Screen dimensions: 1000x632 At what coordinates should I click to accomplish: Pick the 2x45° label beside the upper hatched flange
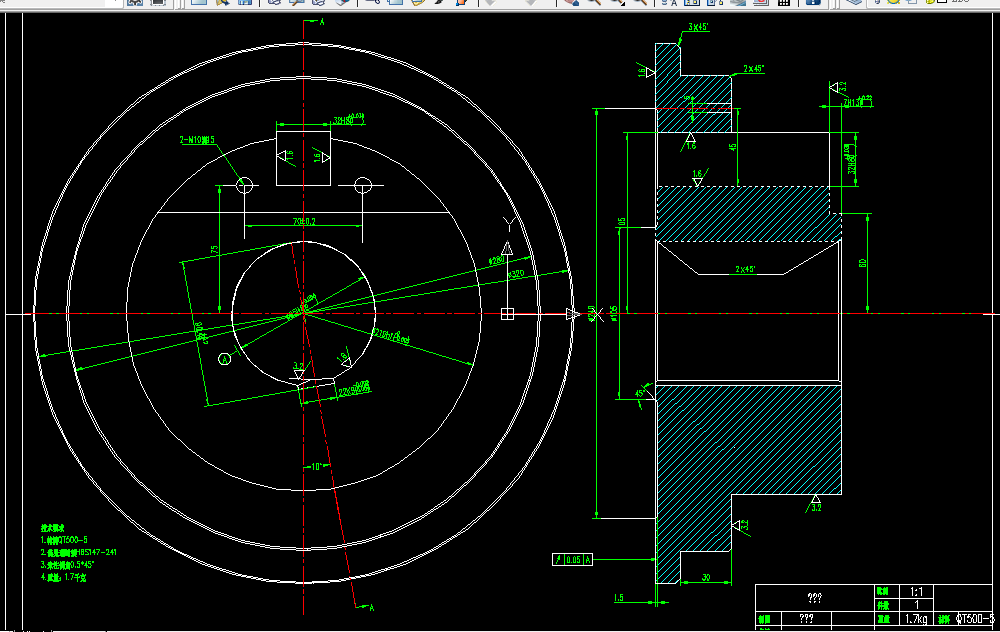point(753,69)
